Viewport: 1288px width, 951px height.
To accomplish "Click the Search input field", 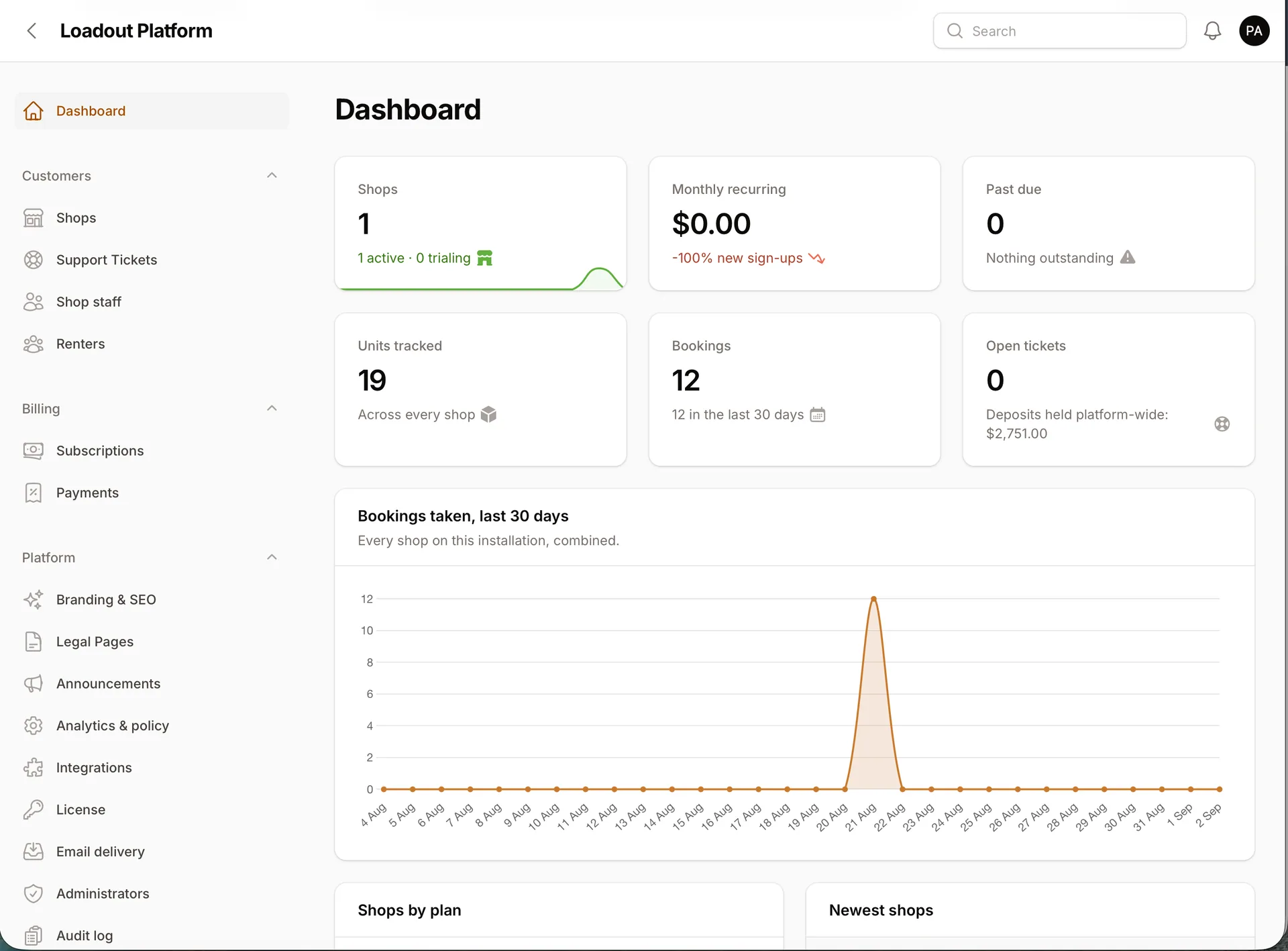I will pos(1059,31).
